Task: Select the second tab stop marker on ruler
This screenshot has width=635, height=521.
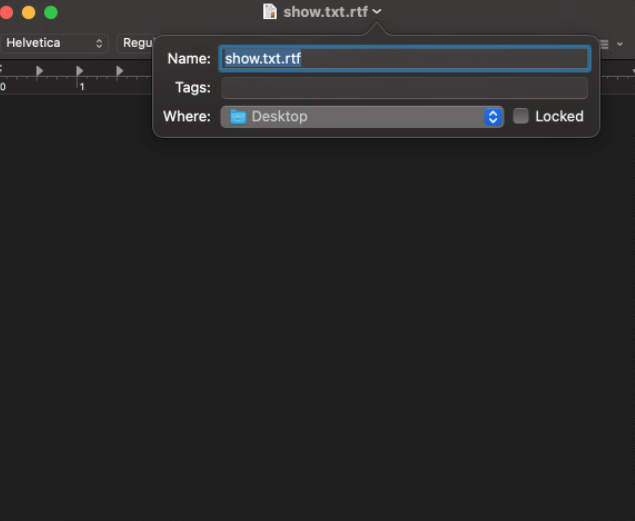Action: (x=80, y=71)
